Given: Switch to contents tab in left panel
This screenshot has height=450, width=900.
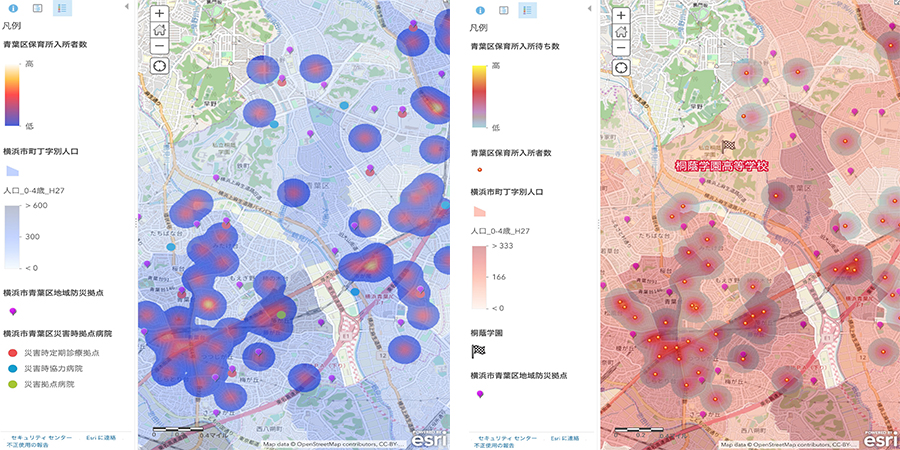Looking at the screenshot, I should (x=37, y=9).
